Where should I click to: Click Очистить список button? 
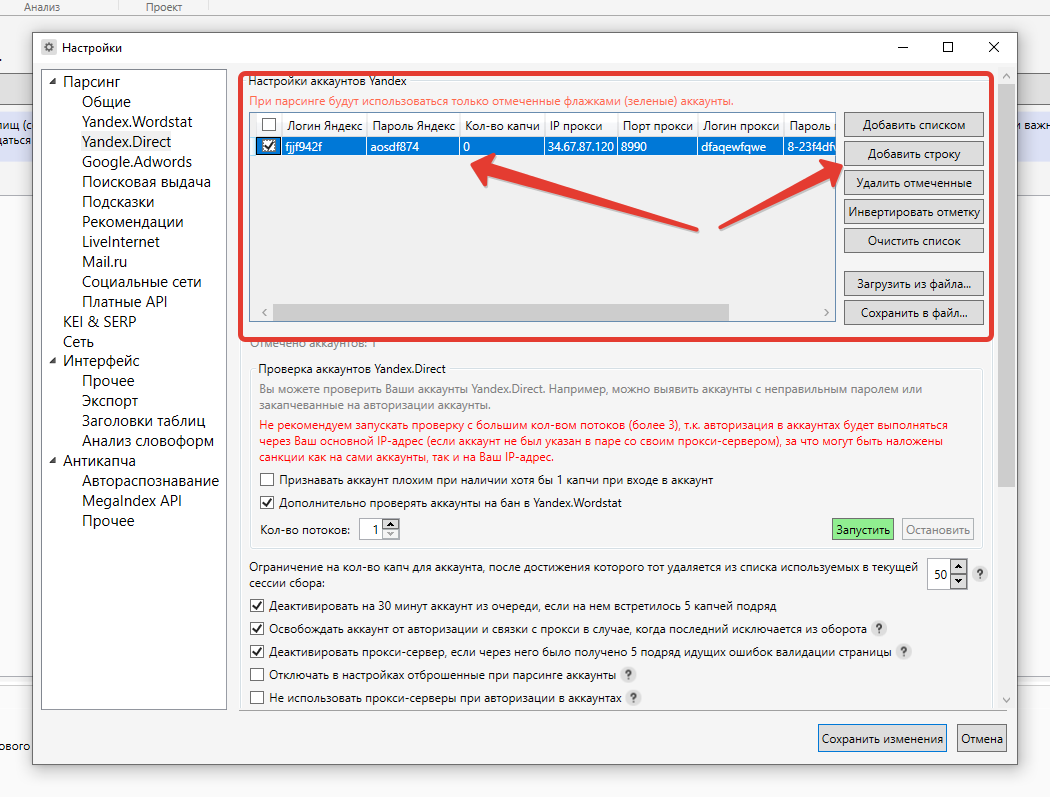(x=913, y=241)
